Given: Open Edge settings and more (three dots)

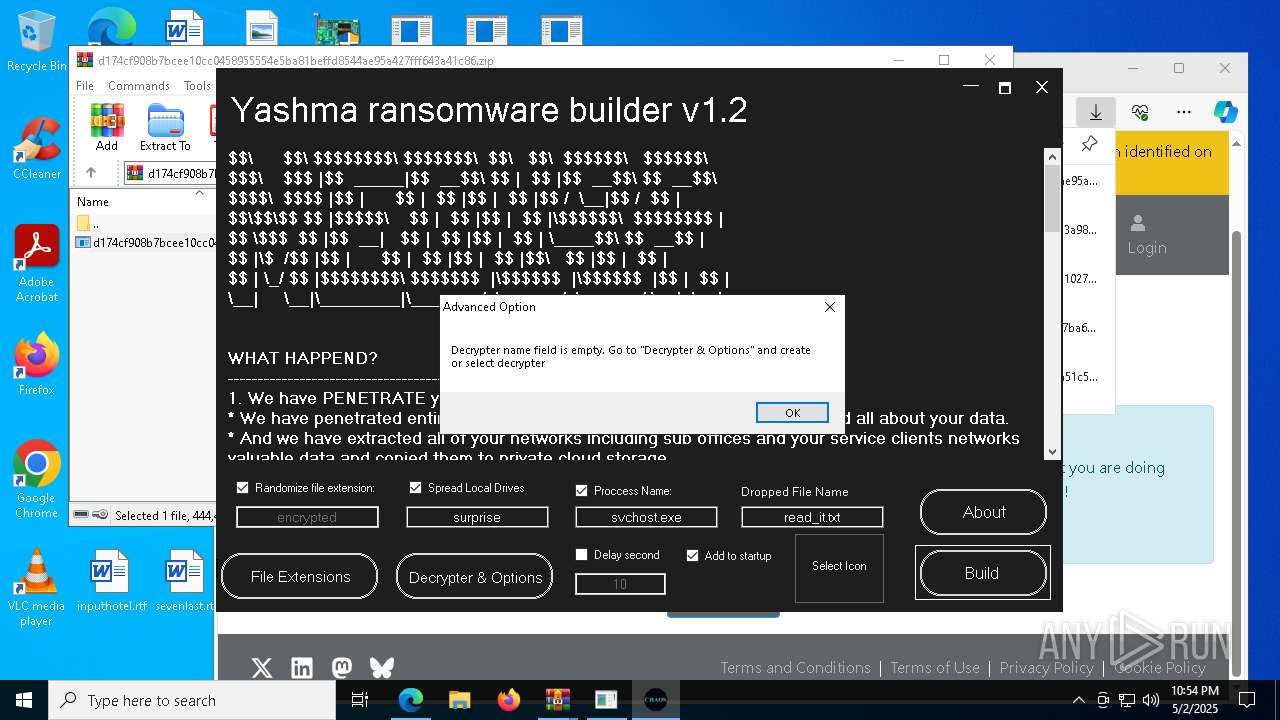Looking at the screenshot, I should (1184, 112).
